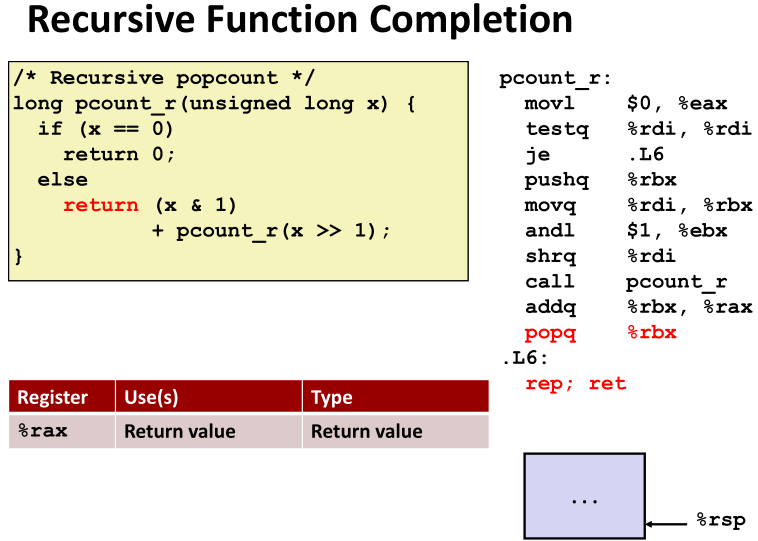The image size is (758, 541).
Task: Click the assembly label "pcount_r:"
Action: pyautogui.click(x=555, y=78)
